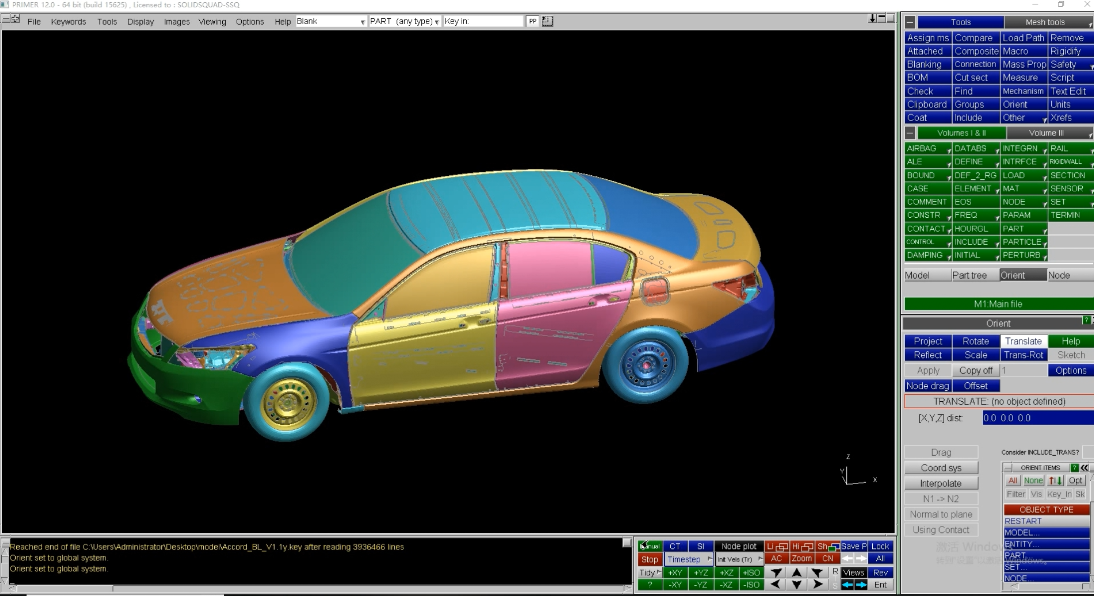This screenshot has width=1094, height=596.
Task: Set view to -XY orientation
Action: click(x=675, y=585)
